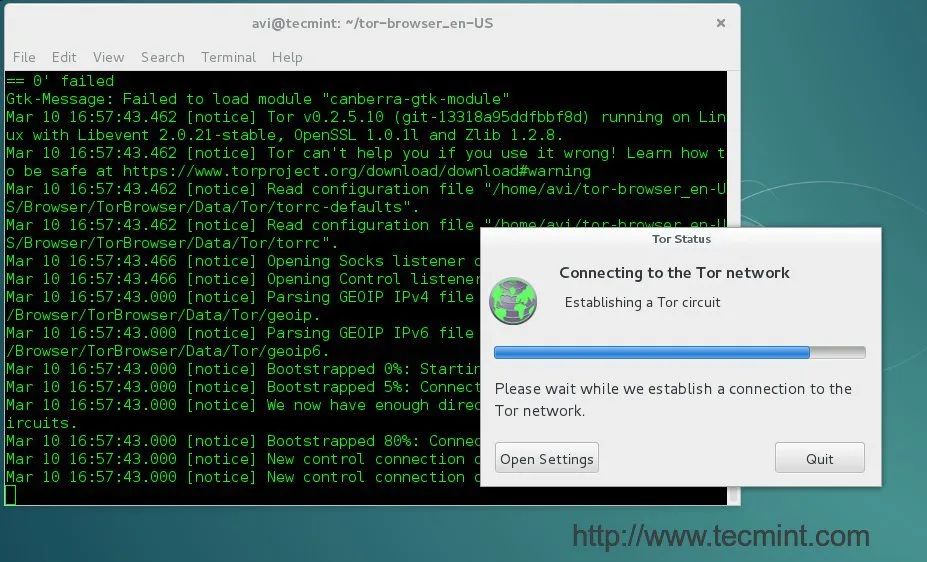Click the 'Establishing a Tor circuit' status text
Image resolution: width=927 pixels, height=562 pixels.
point(643,303)
